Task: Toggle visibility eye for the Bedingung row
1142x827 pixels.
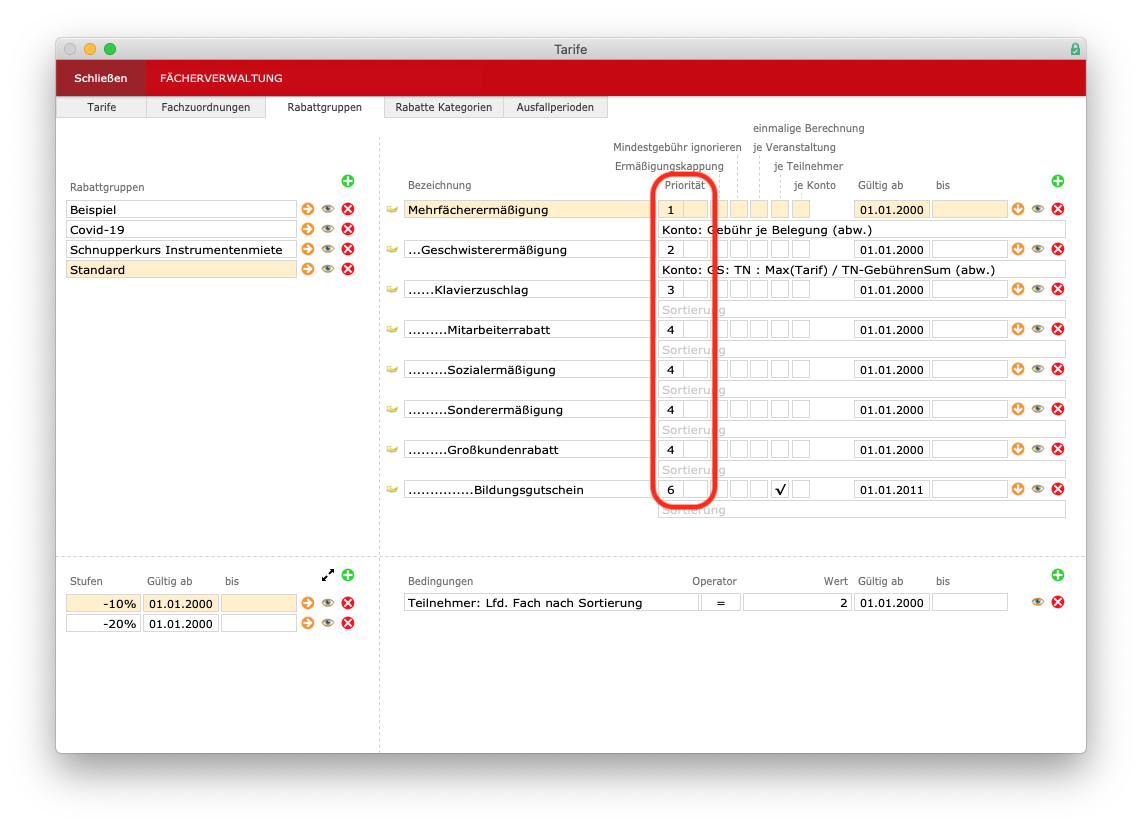Action: [1038, 602]
